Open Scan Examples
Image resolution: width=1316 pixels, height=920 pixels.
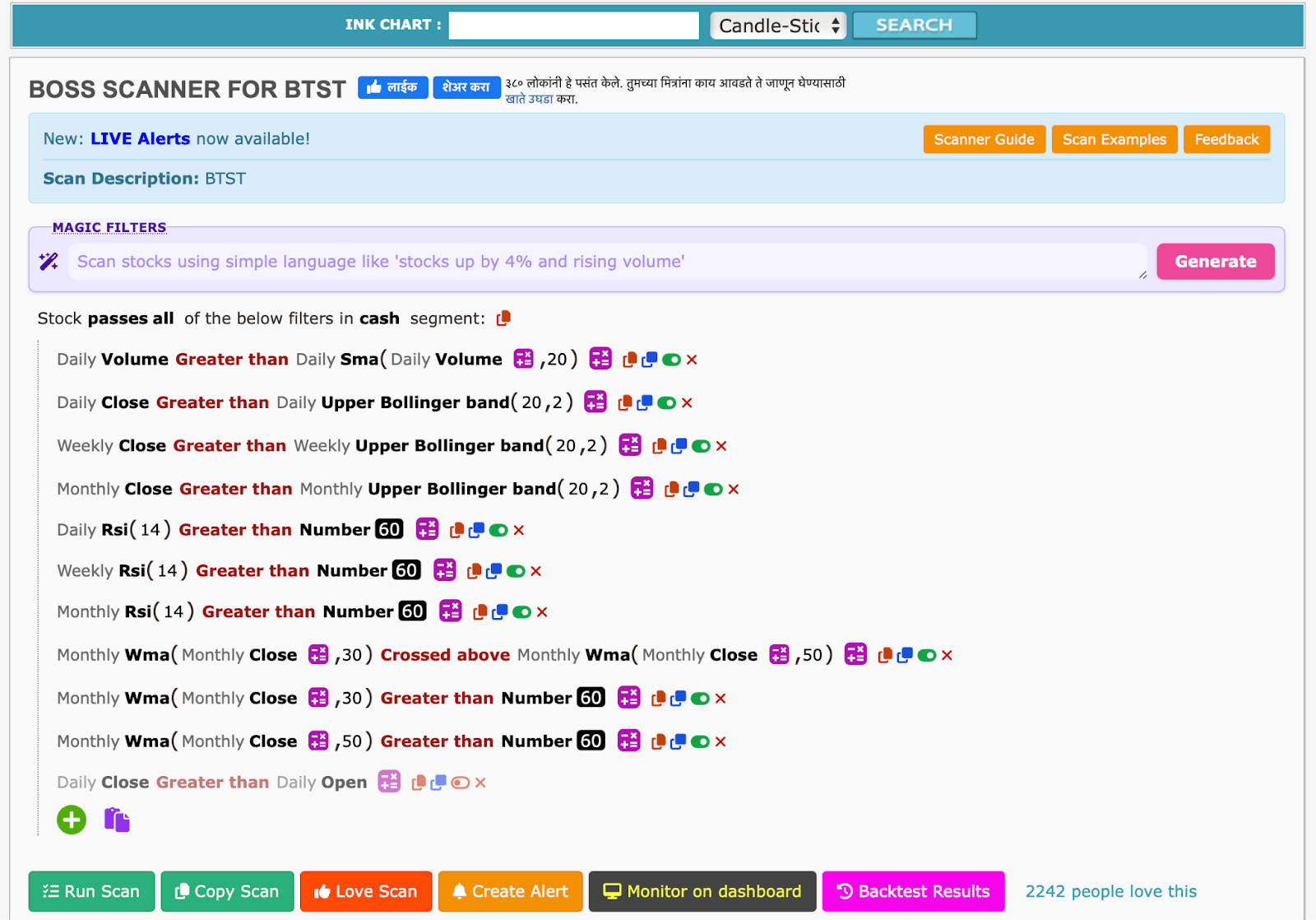point(1114,140)
